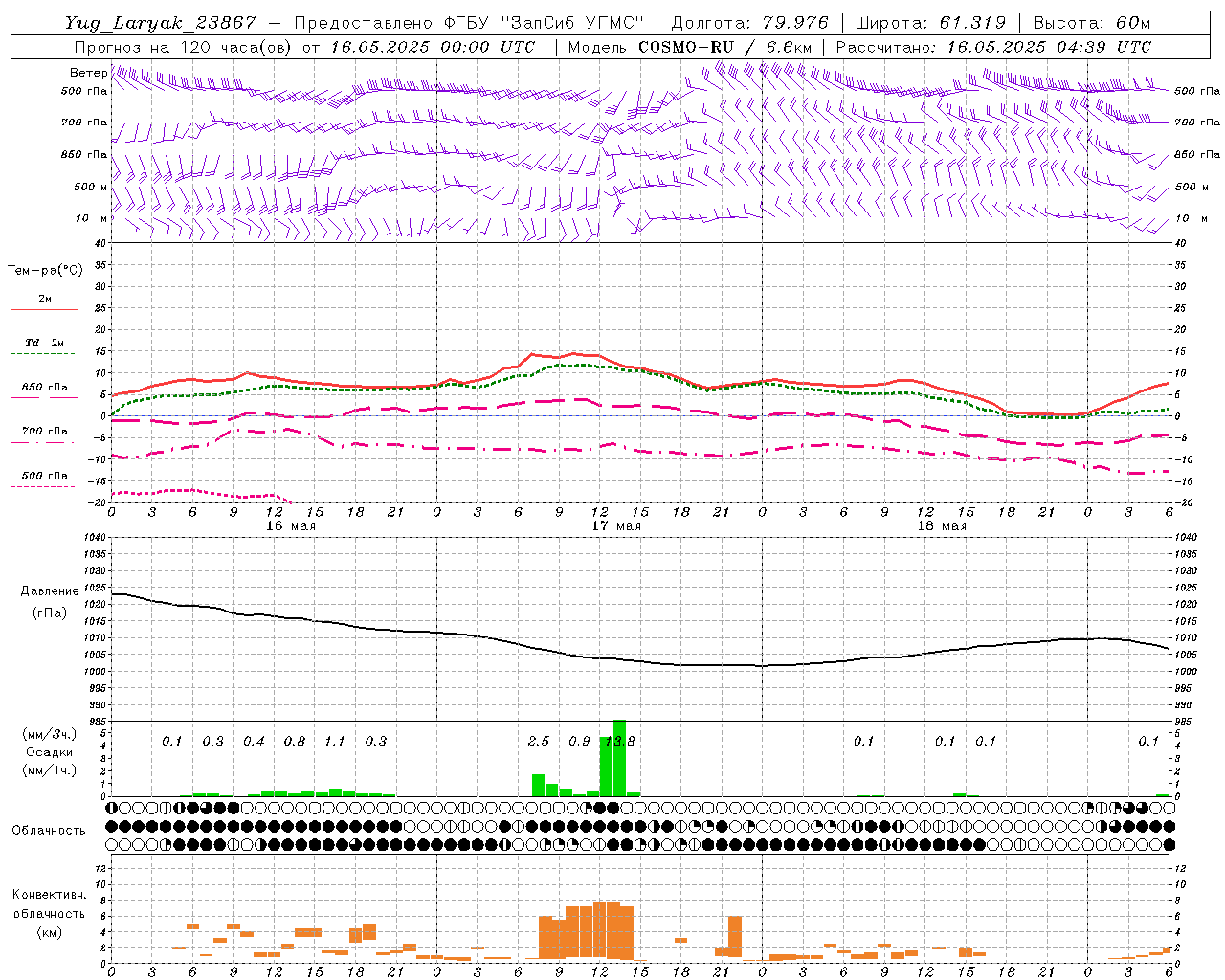Click the Модель COSMO-RU / 6.6км text
The height and width of the screenshot is (980, 1225).
pyautogui.click(x=690, y=47)
